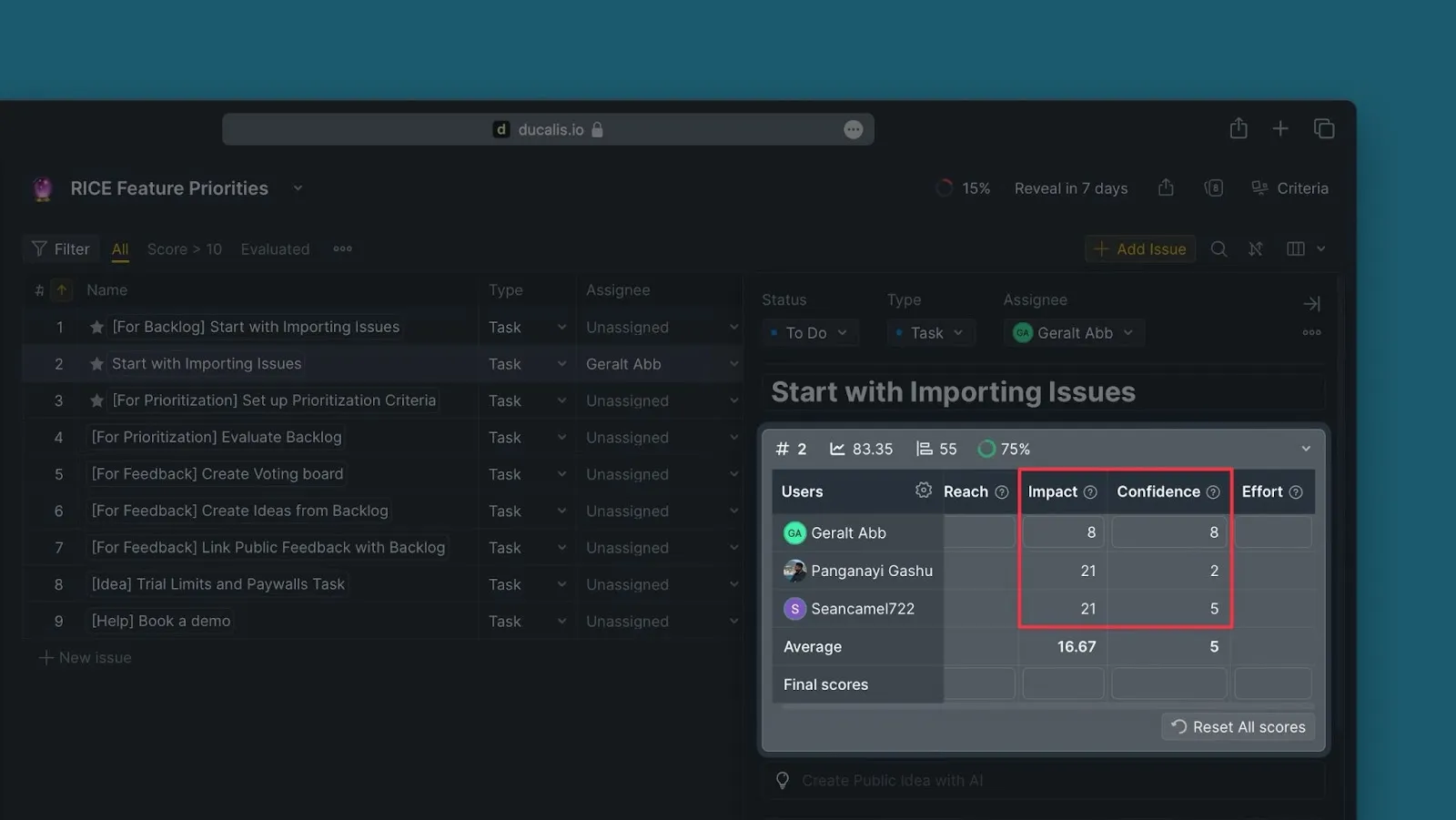Click the Add Issue button

point(1139,249)
